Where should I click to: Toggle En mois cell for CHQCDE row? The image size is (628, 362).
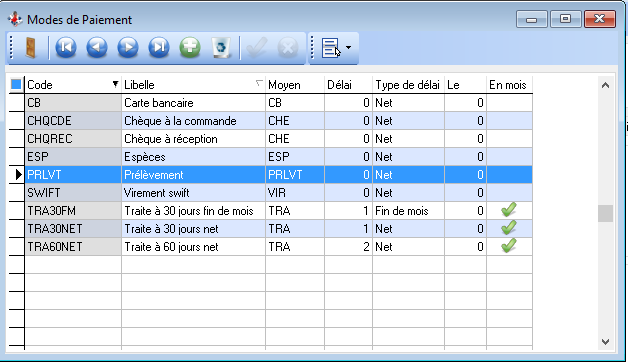click(509, 121)
